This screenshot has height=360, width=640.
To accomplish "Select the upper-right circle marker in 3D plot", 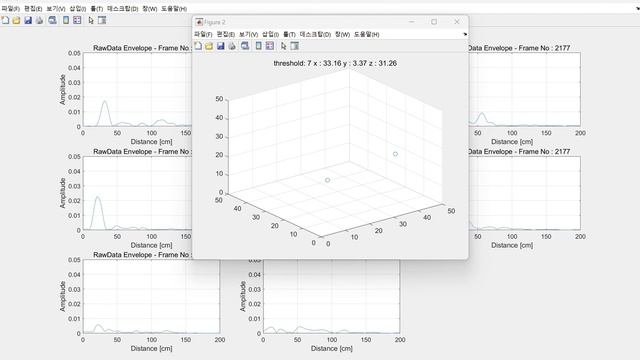I will tap(395, 154).
